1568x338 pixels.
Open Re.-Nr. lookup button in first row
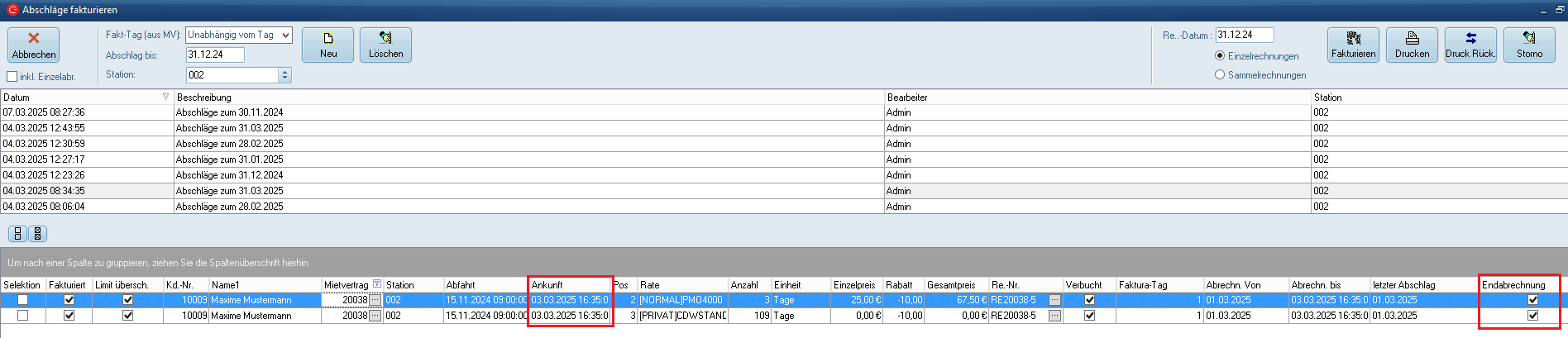click(1054, 300)
